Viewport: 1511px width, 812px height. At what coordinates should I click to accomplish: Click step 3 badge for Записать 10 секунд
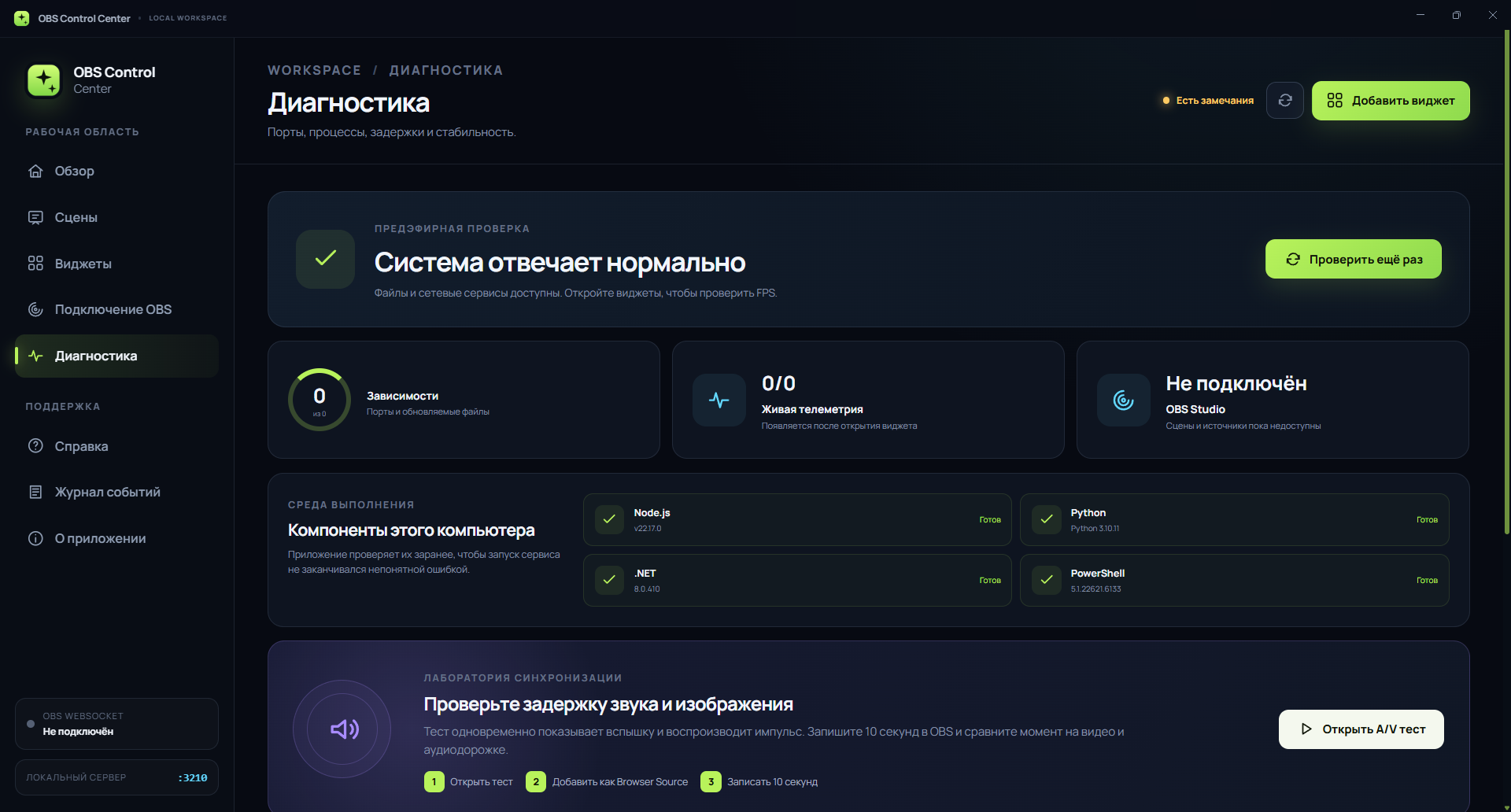[711, 782]
